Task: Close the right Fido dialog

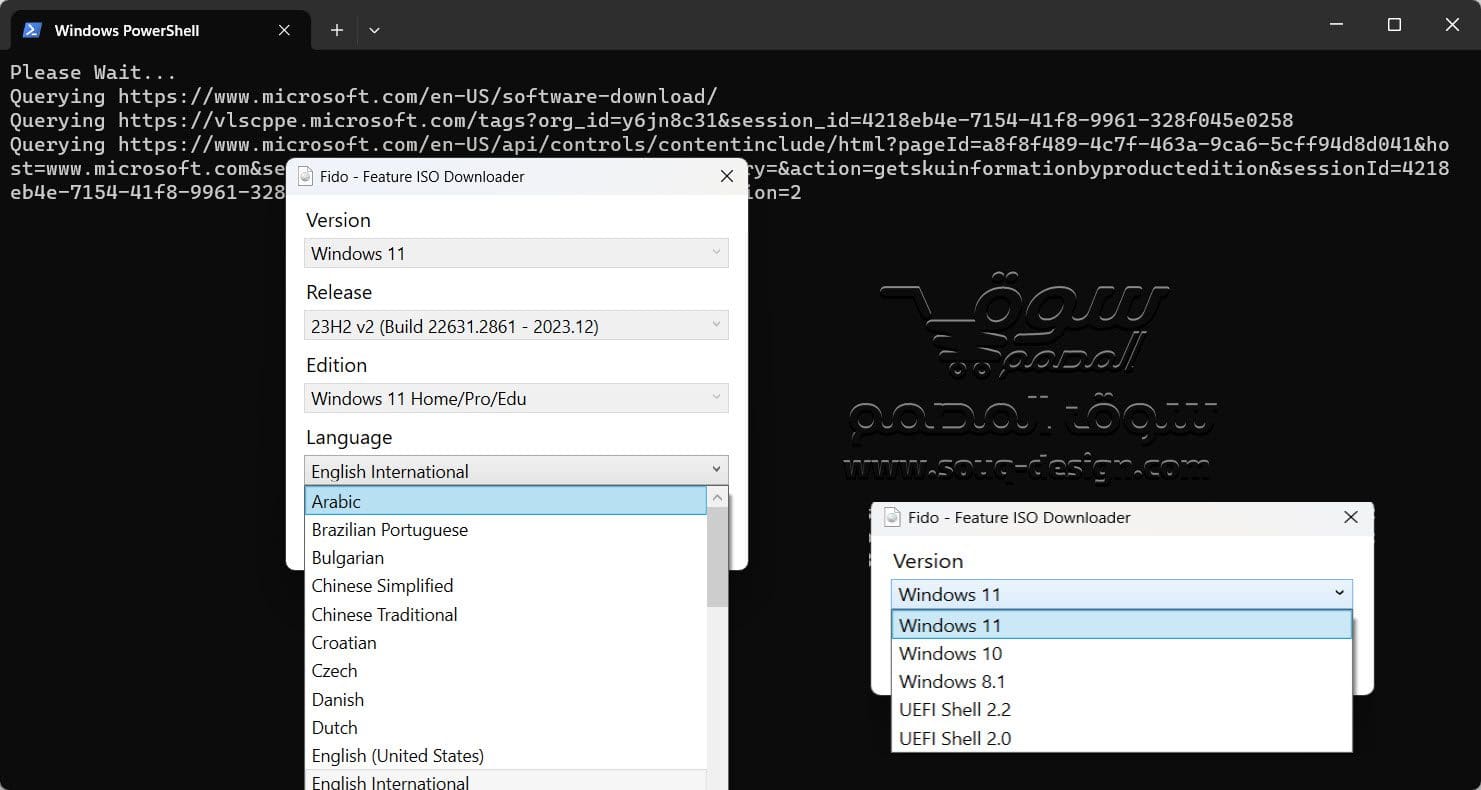Action: (x=1351, y=517)
